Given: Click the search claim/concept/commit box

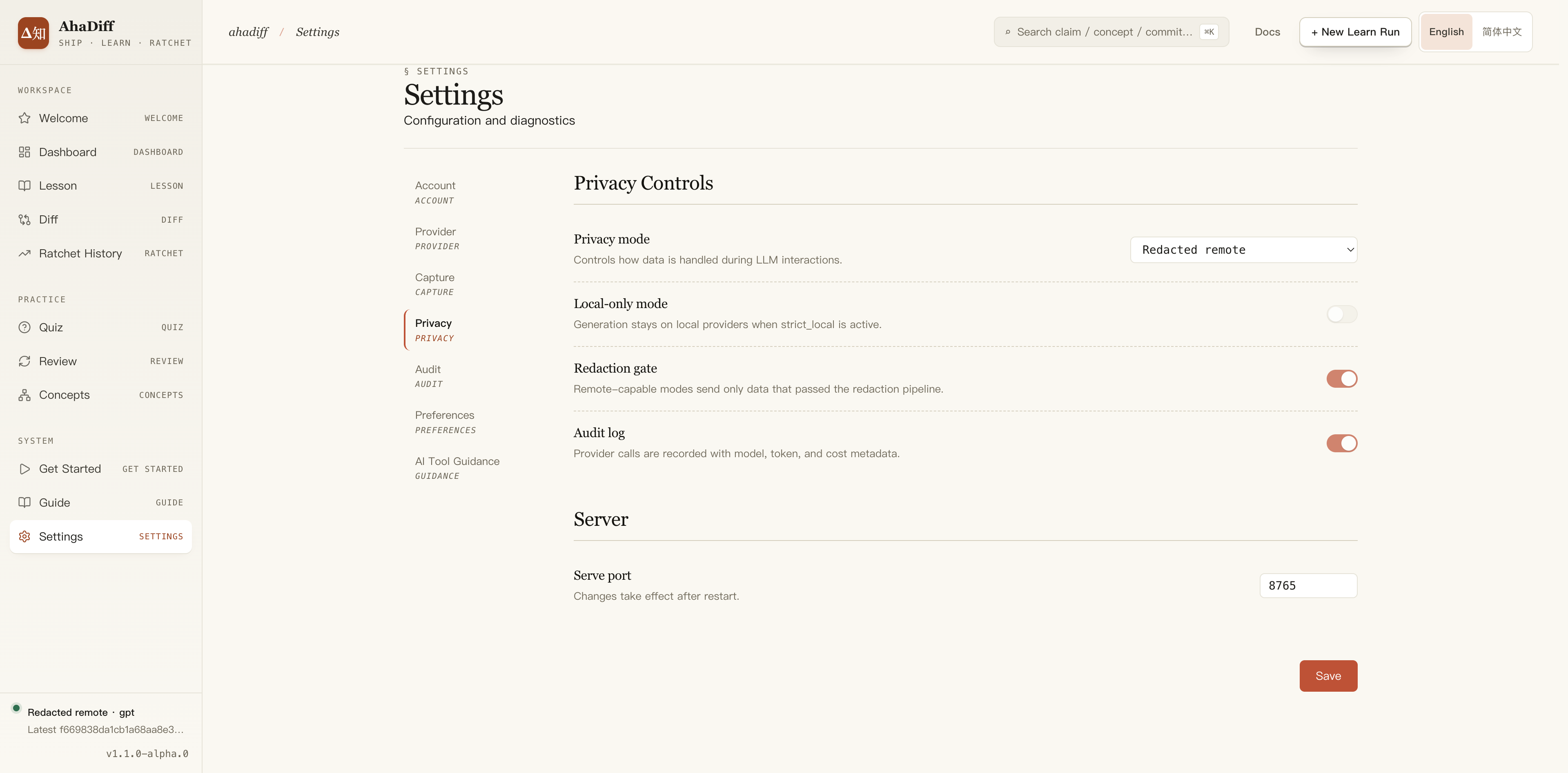Looking at the screenshot, I should (x=1111, y=32).
